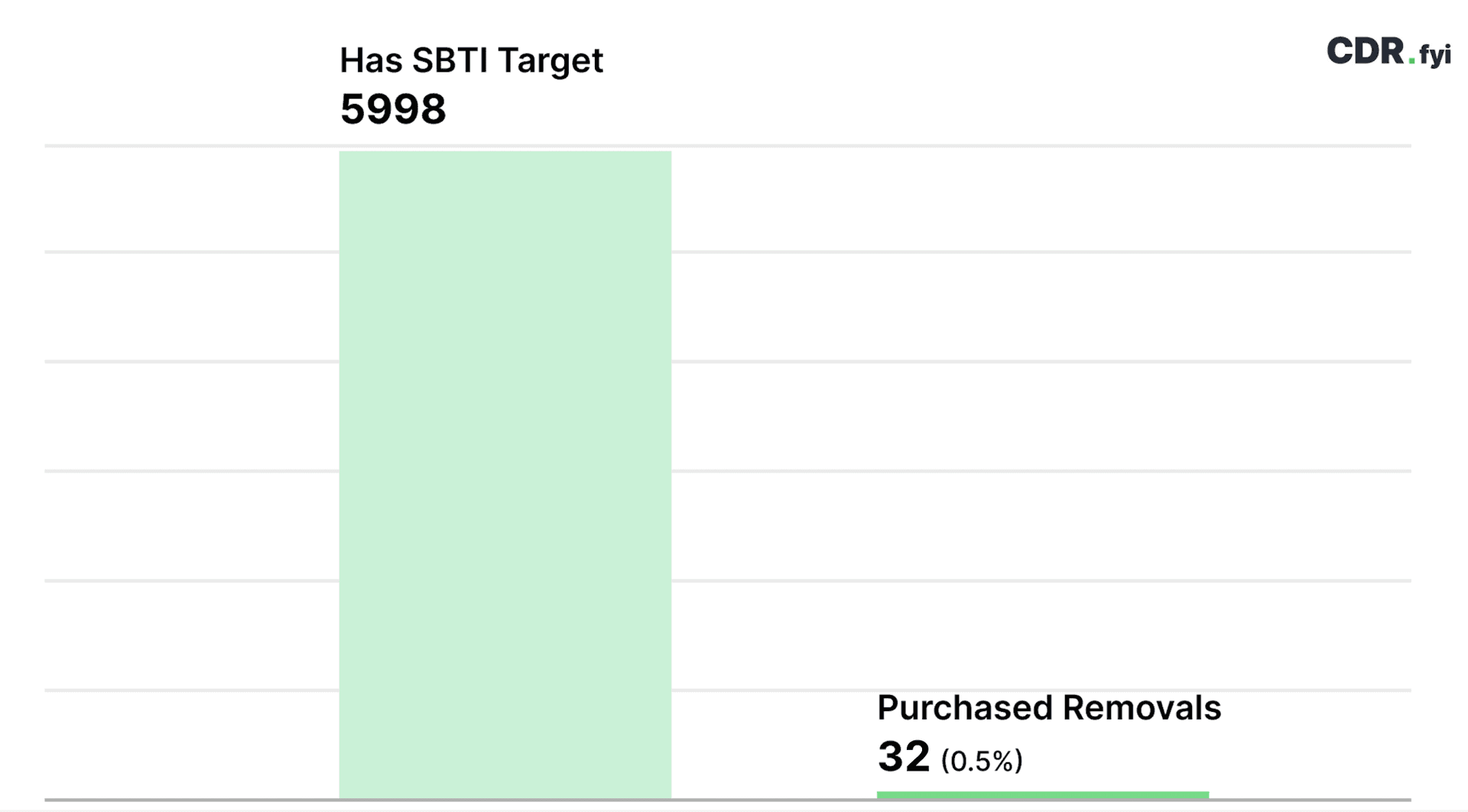Click the 'Purchased Removals' label

pyautogui.click(x=1048, y=708)
